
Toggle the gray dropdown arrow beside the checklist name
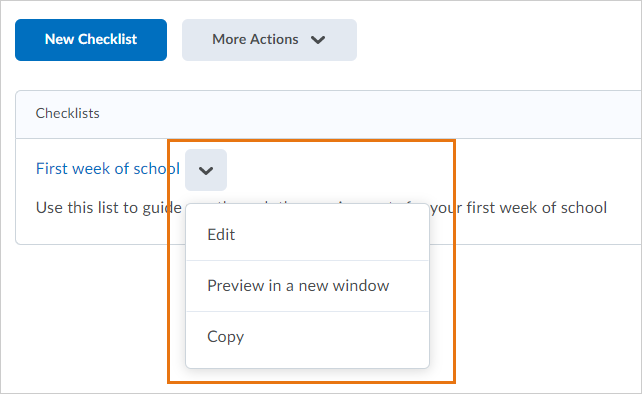tap(206, 170)
